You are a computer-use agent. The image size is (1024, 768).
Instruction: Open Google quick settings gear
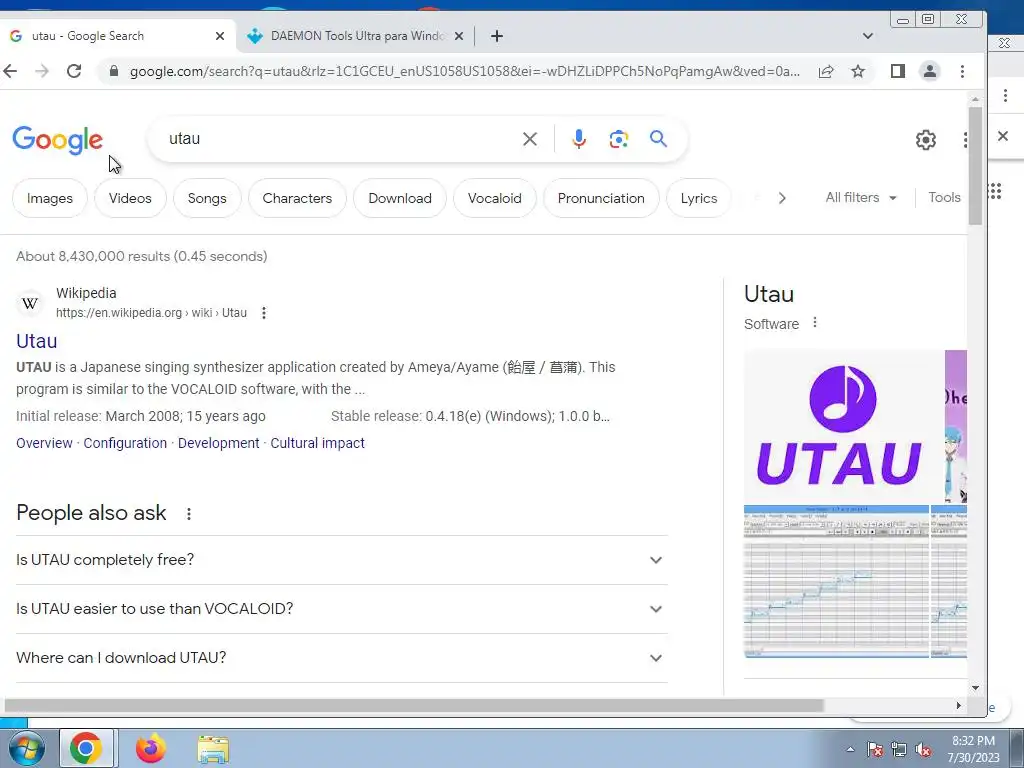pyautogui.click(x=925, y=140)
